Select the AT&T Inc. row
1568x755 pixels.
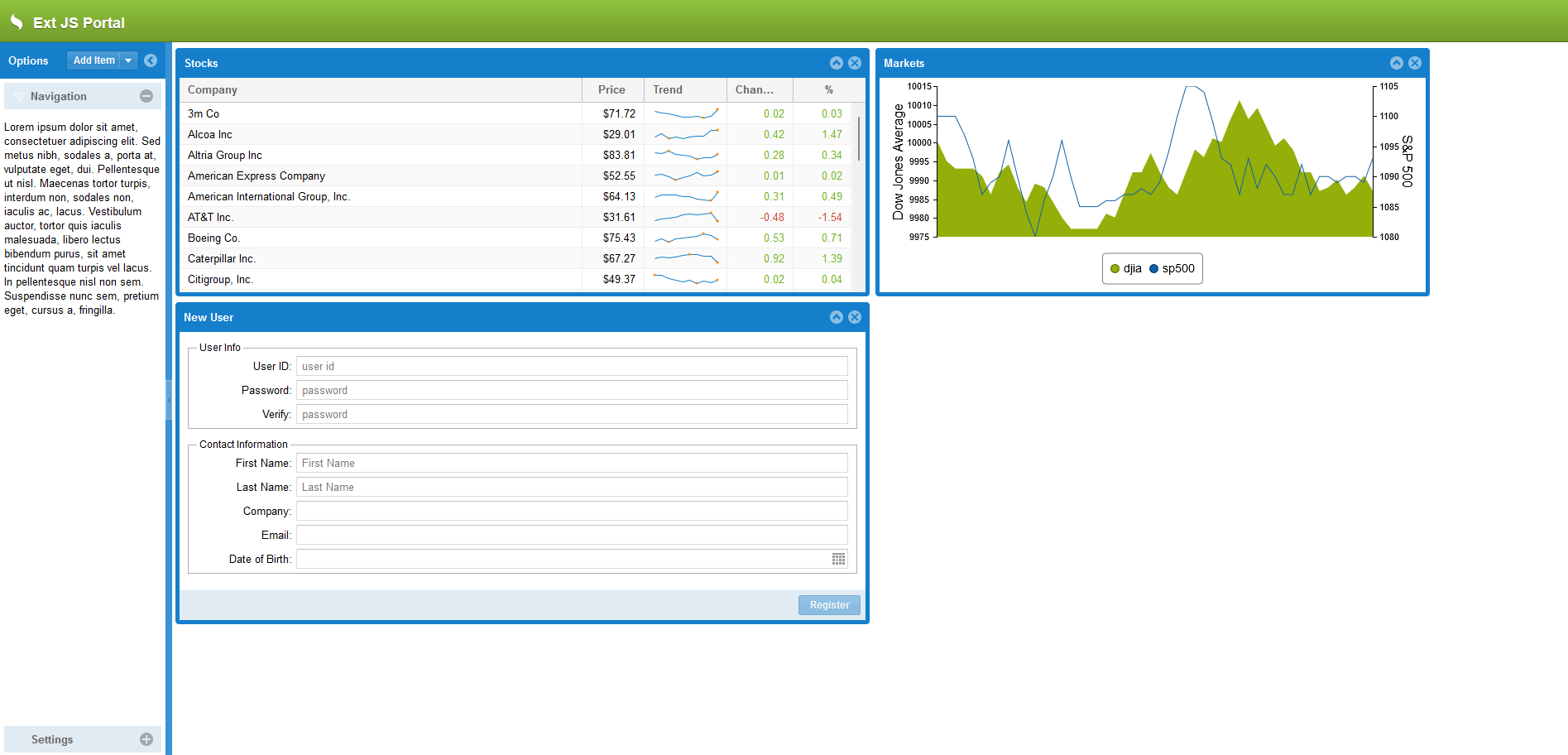(x=516, y=217)
